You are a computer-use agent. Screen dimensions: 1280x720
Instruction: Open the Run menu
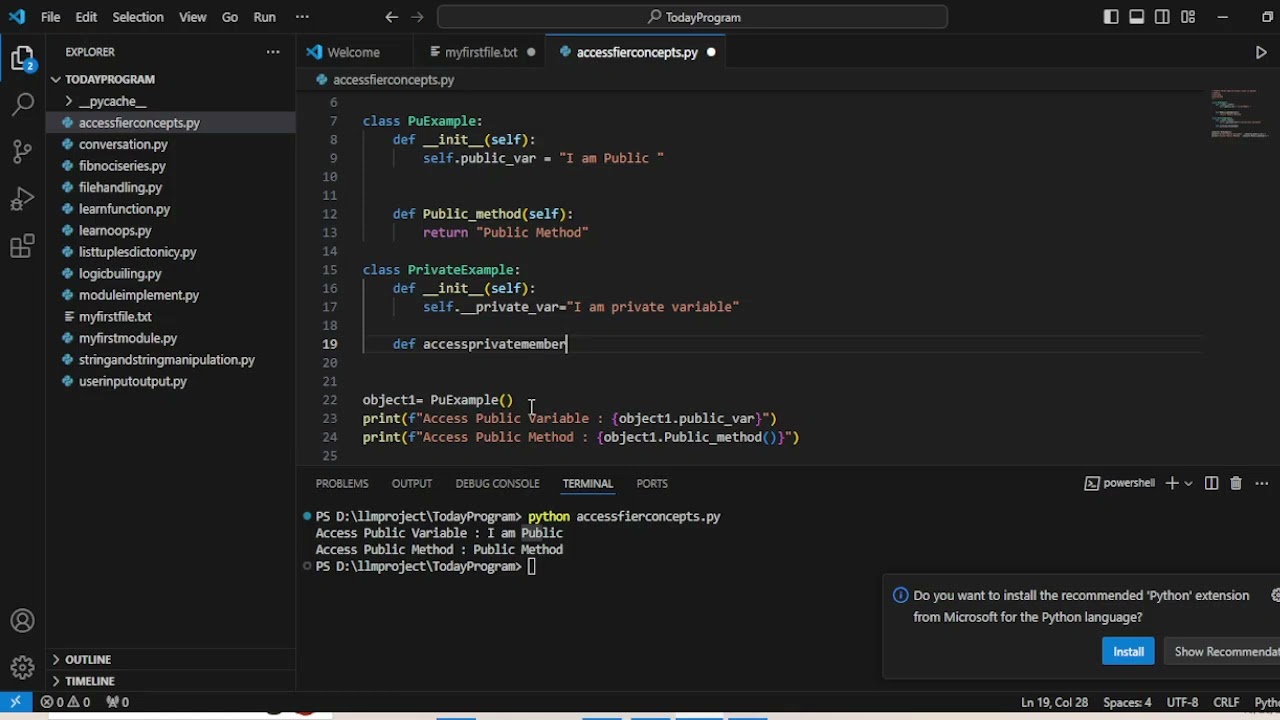[265, 17]
